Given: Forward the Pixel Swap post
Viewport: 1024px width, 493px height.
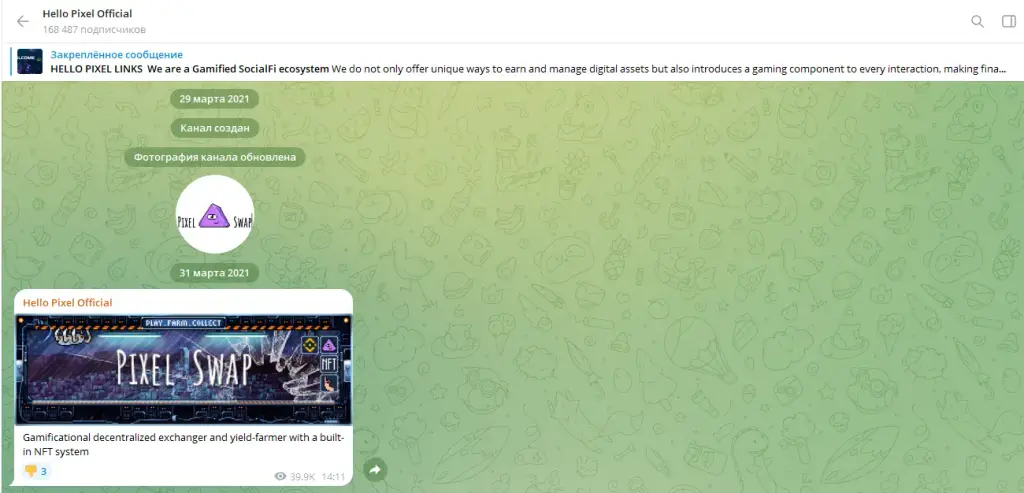Looking at the screenshot, I should 375,469.
